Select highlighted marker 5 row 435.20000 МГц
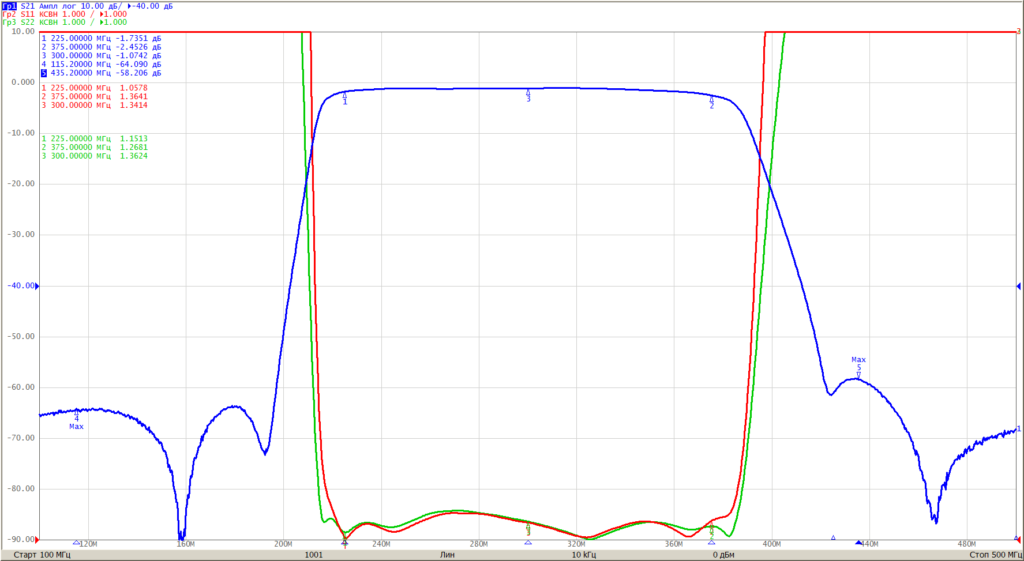Viewport: 1024px width, 561px height. coord(101,73)
